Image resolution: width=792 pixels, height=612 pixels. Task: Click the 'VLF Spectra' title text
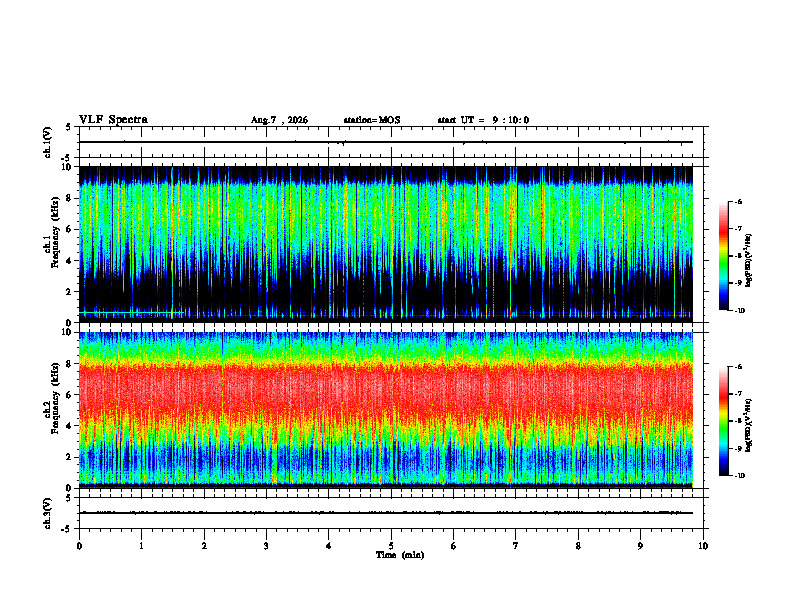click(113, 120)
